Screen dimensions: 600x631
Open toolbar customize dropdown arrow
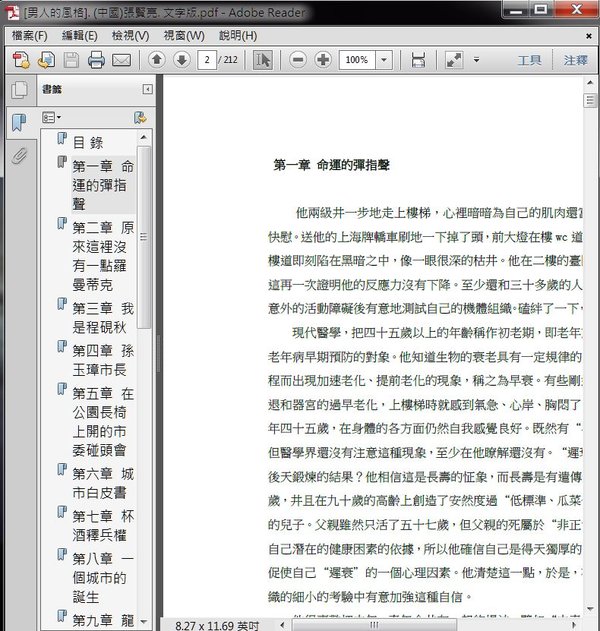(476, 60)
